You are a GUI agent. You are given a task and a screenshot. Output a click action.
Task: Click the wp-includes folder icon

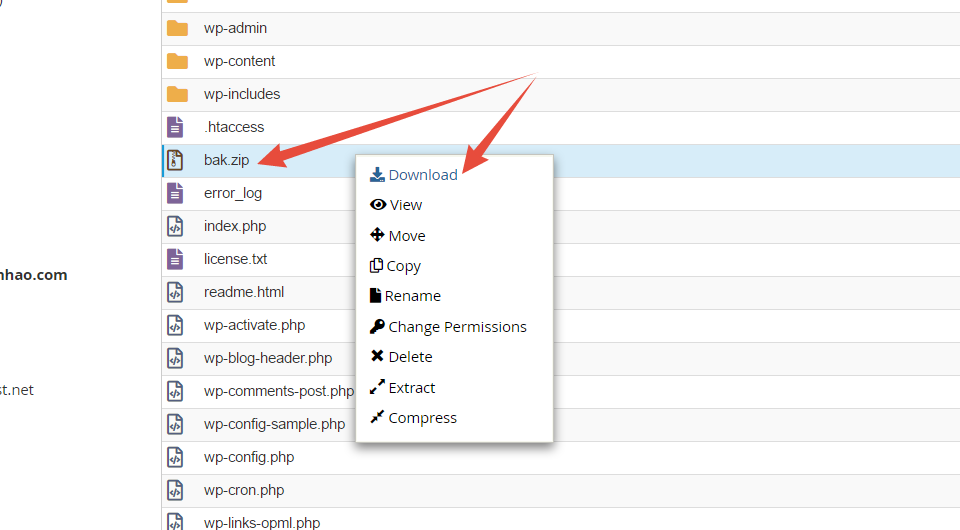click(177, 94)
